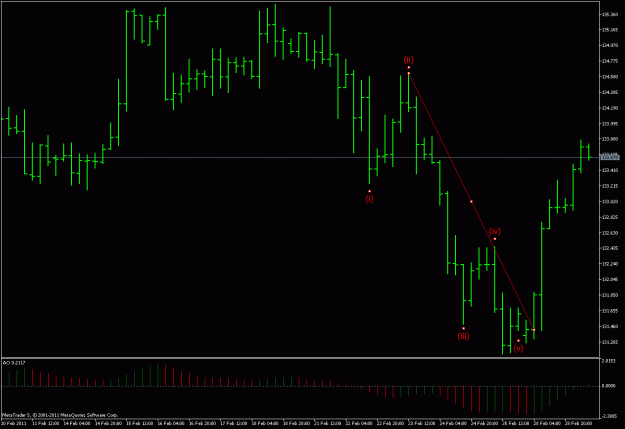Click the 135.360 price axis label

pos(610,14)
